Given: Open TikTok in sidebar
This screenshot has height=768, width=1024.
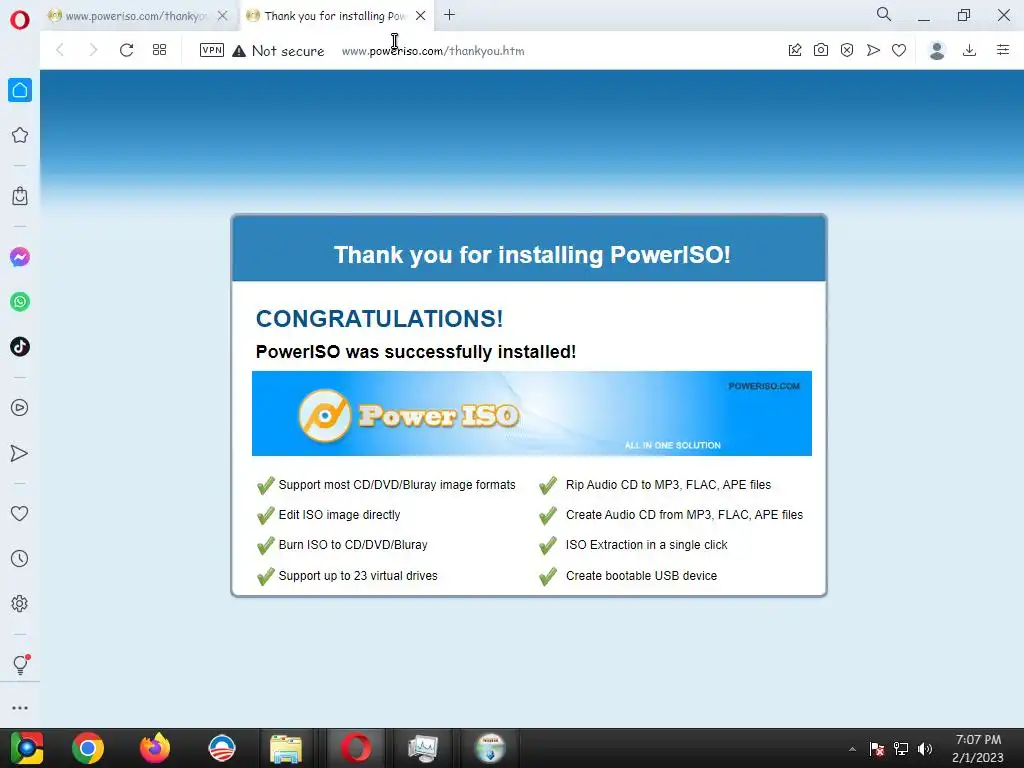Looking at the screenshot, I should pos(20,347).
